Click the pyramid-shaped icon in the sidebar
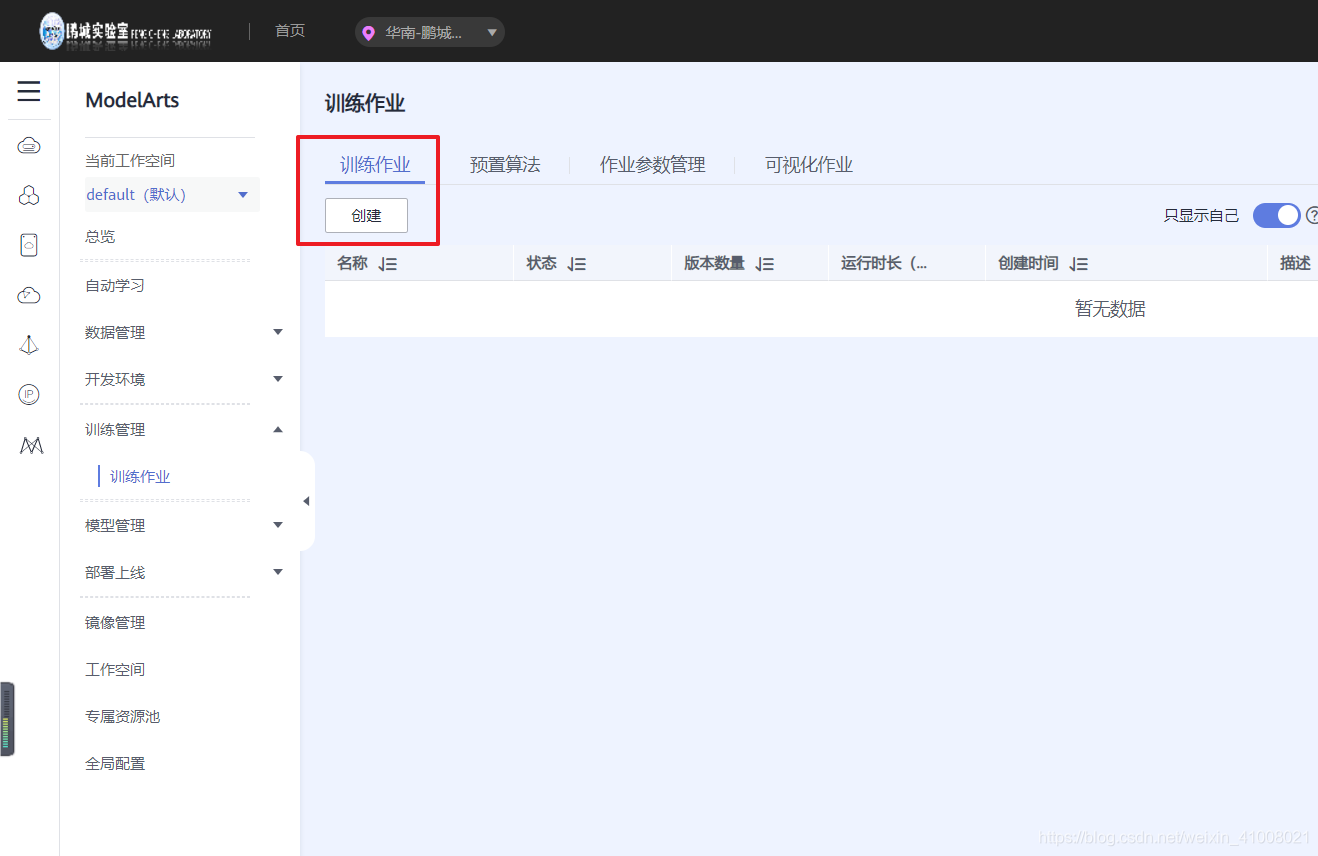 coord(29,345)
